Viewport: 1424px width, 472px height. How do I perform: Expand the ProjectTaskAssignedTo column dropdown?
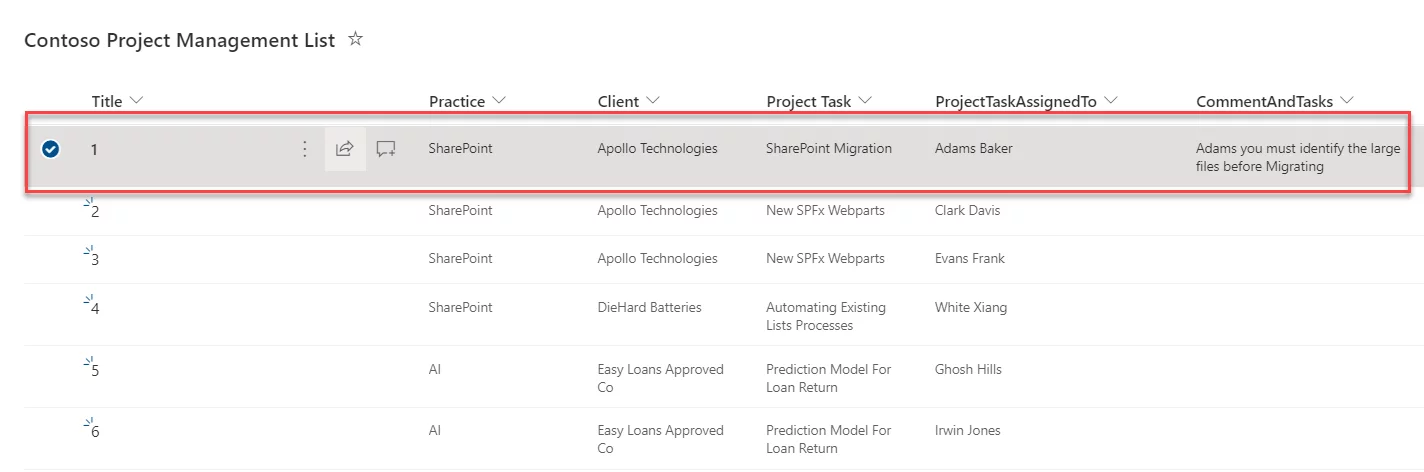coord(1110,101)
